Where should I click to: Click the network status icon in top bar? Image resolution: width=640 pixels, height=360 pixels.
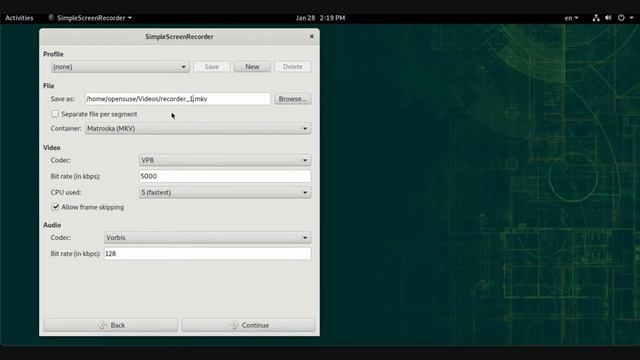click(596, 18)
